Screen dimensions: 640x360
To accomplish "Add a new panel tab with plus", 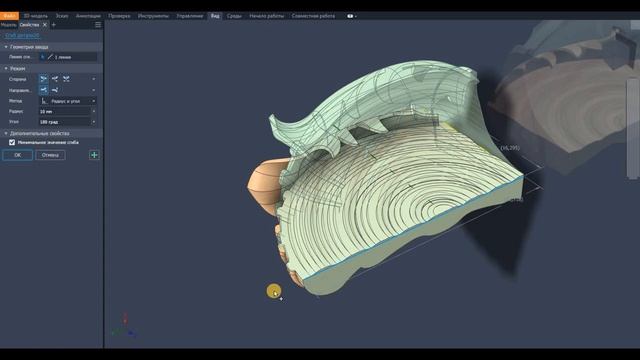I will point(53,25).
